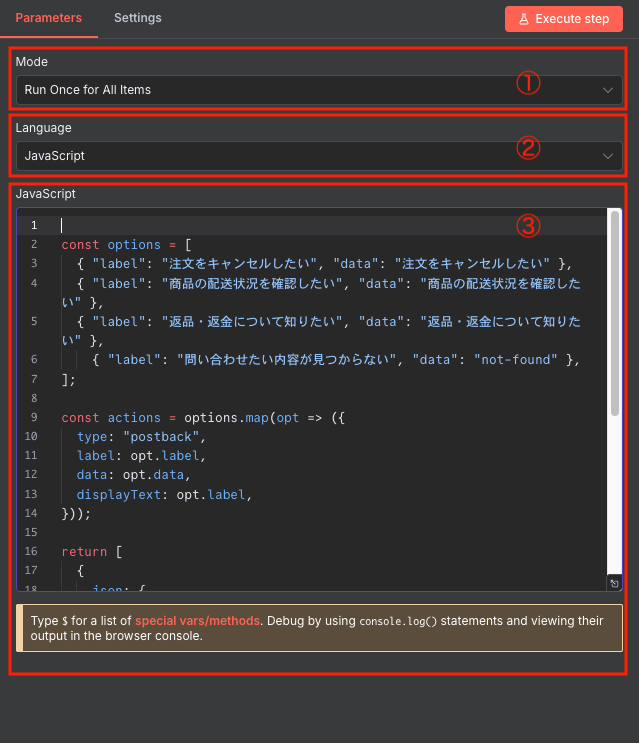Viewport: 639px width, 743px height.
Task: Click the line "const actions = options.map(opt => ({"
Action: [x=203, y=417]
